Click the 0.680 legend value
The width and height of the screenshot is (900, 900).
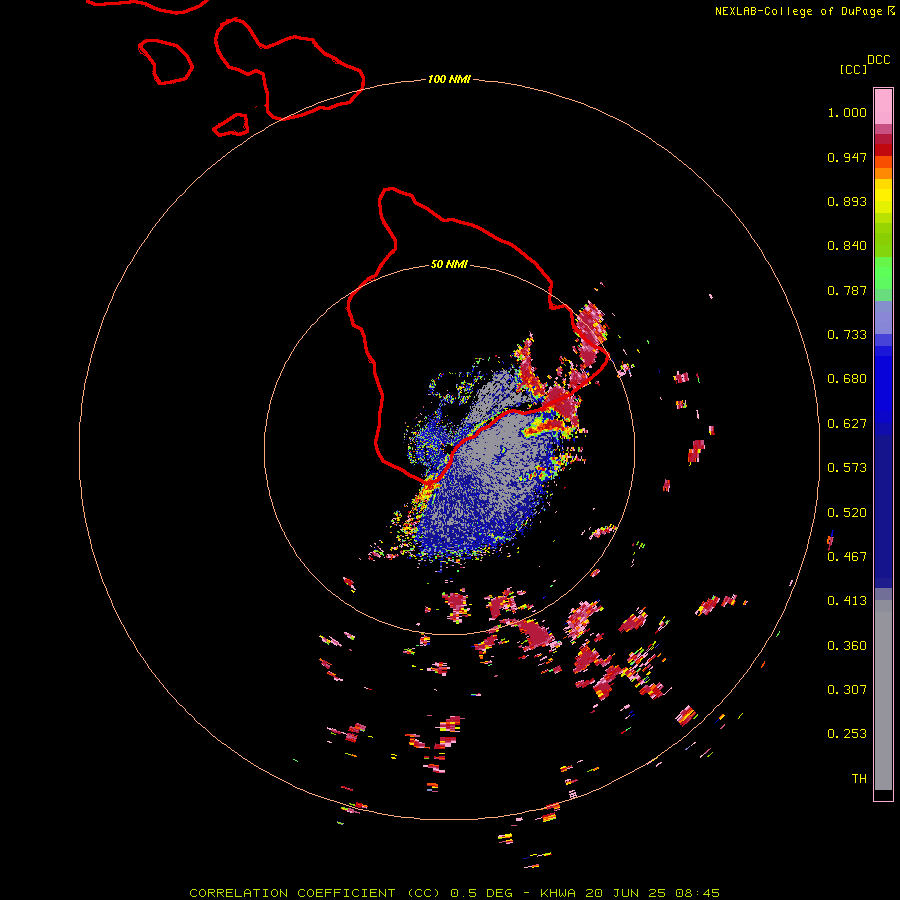[x=847, y=379]
